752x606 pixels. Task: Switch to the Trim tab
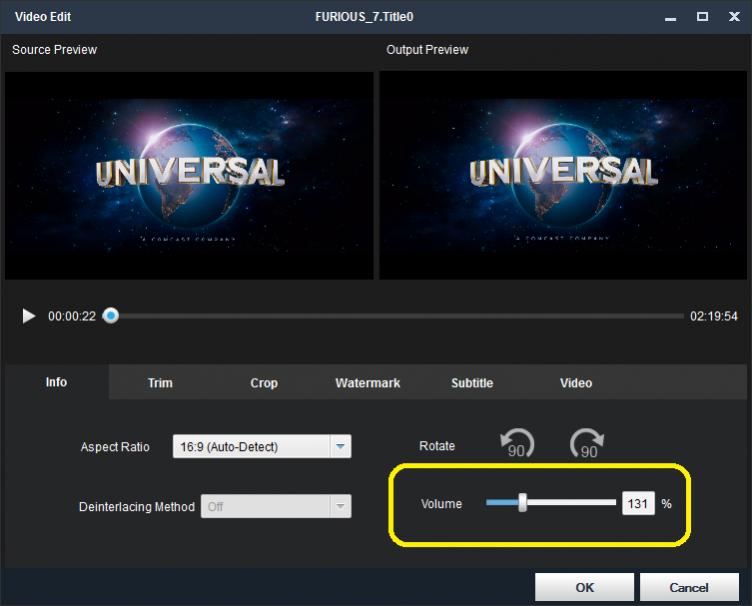tap(160, 383)
